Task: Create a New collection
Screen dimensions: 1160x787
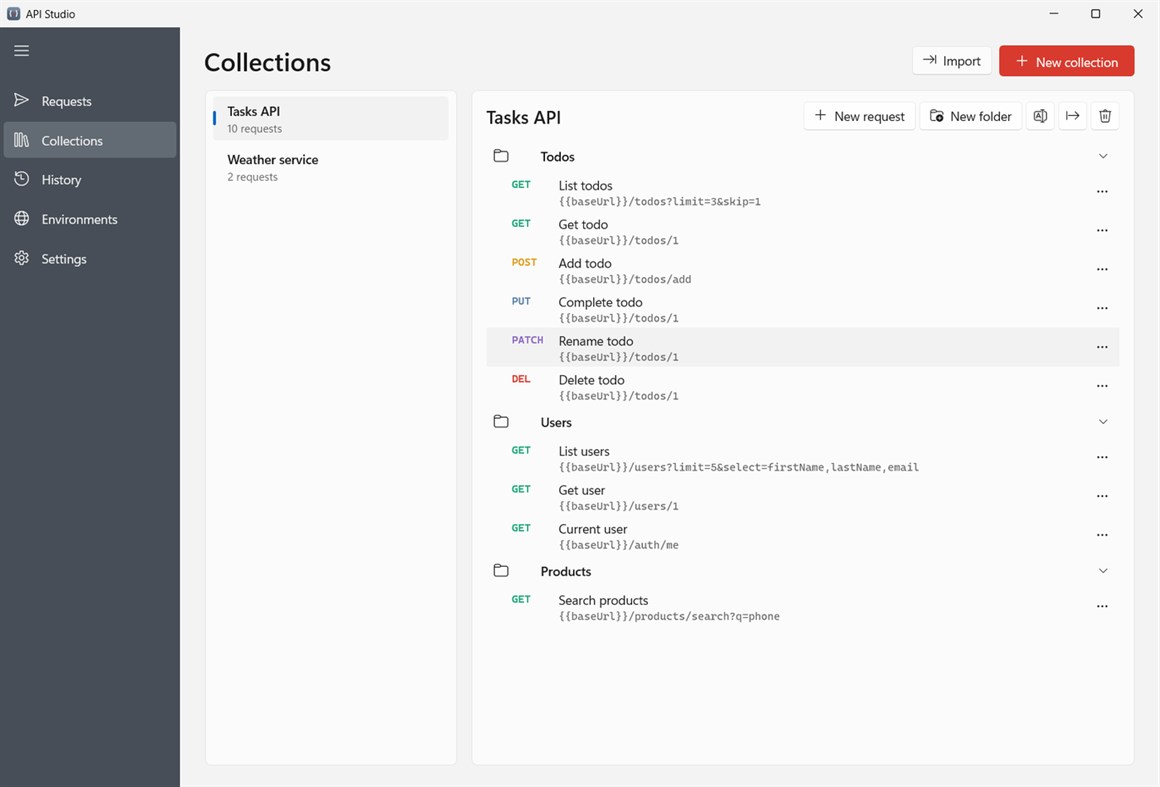Action: point(1067,61)
